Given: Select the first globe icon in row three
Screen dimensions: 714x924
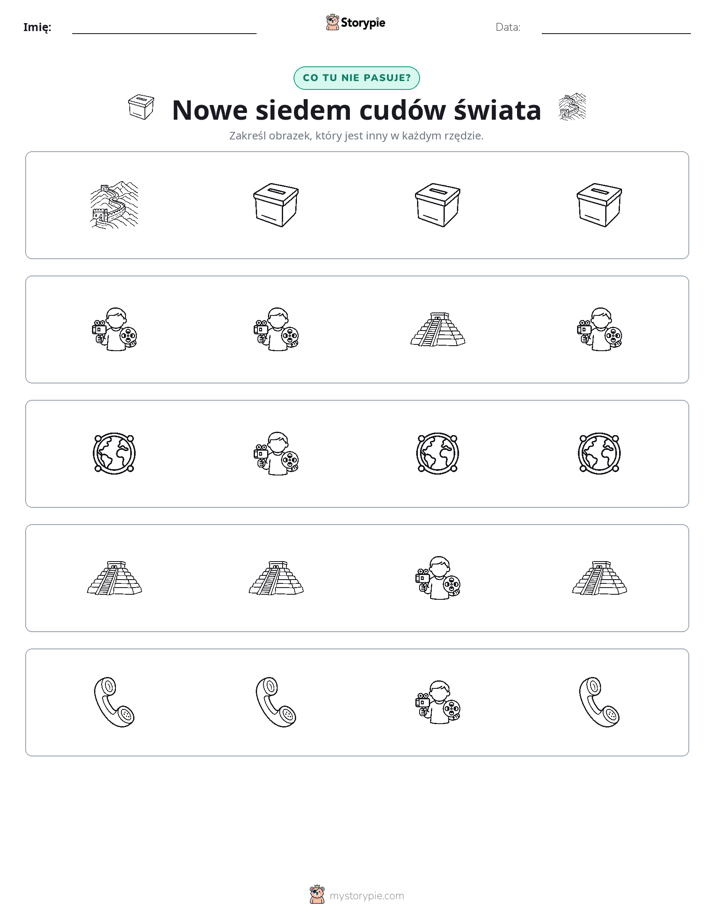Looking at the screenshot, I should [114, 453].
